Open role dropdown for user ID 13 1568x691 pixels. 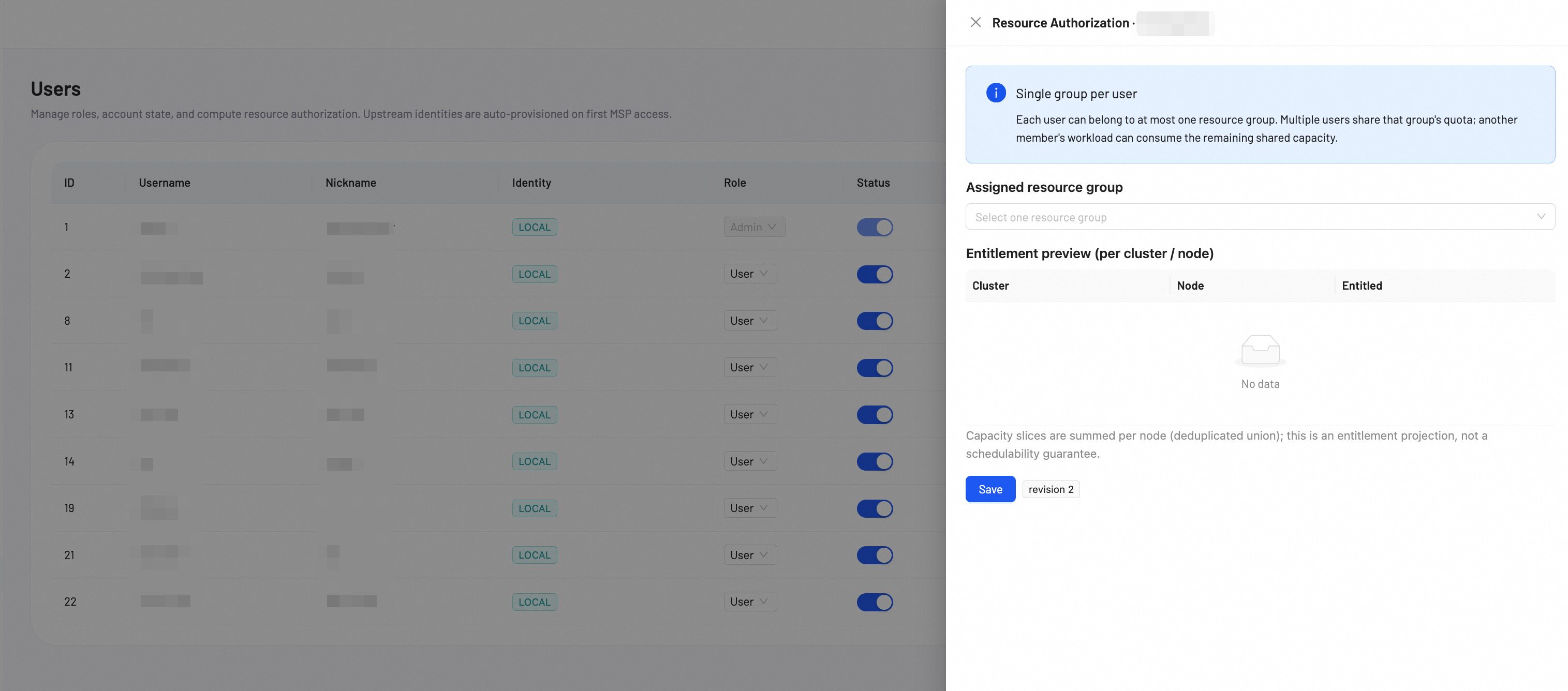point(750,414)
